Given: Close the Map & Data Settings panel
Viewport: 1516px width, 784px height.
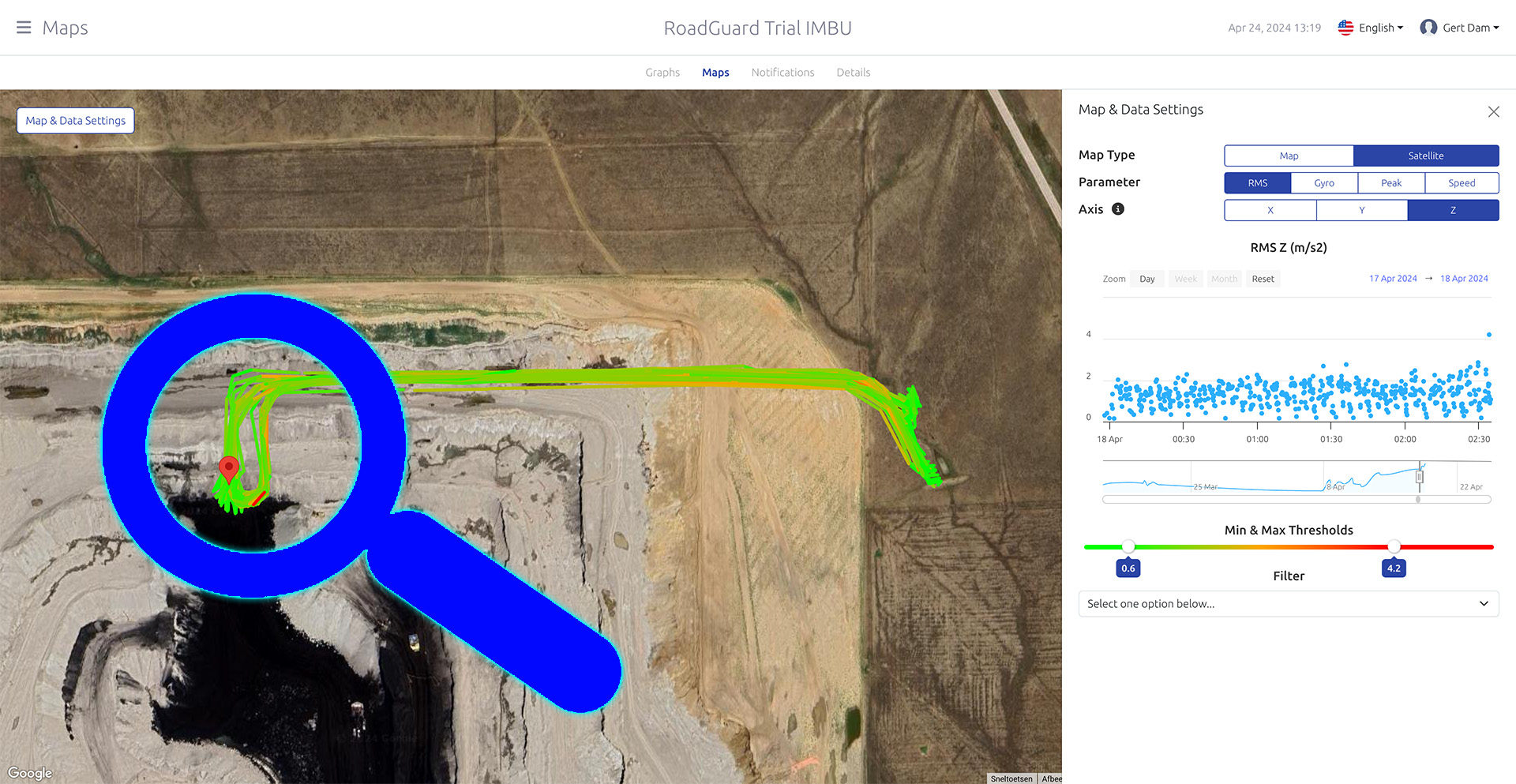Looking at the screenshot, I should pos(1493,112).
